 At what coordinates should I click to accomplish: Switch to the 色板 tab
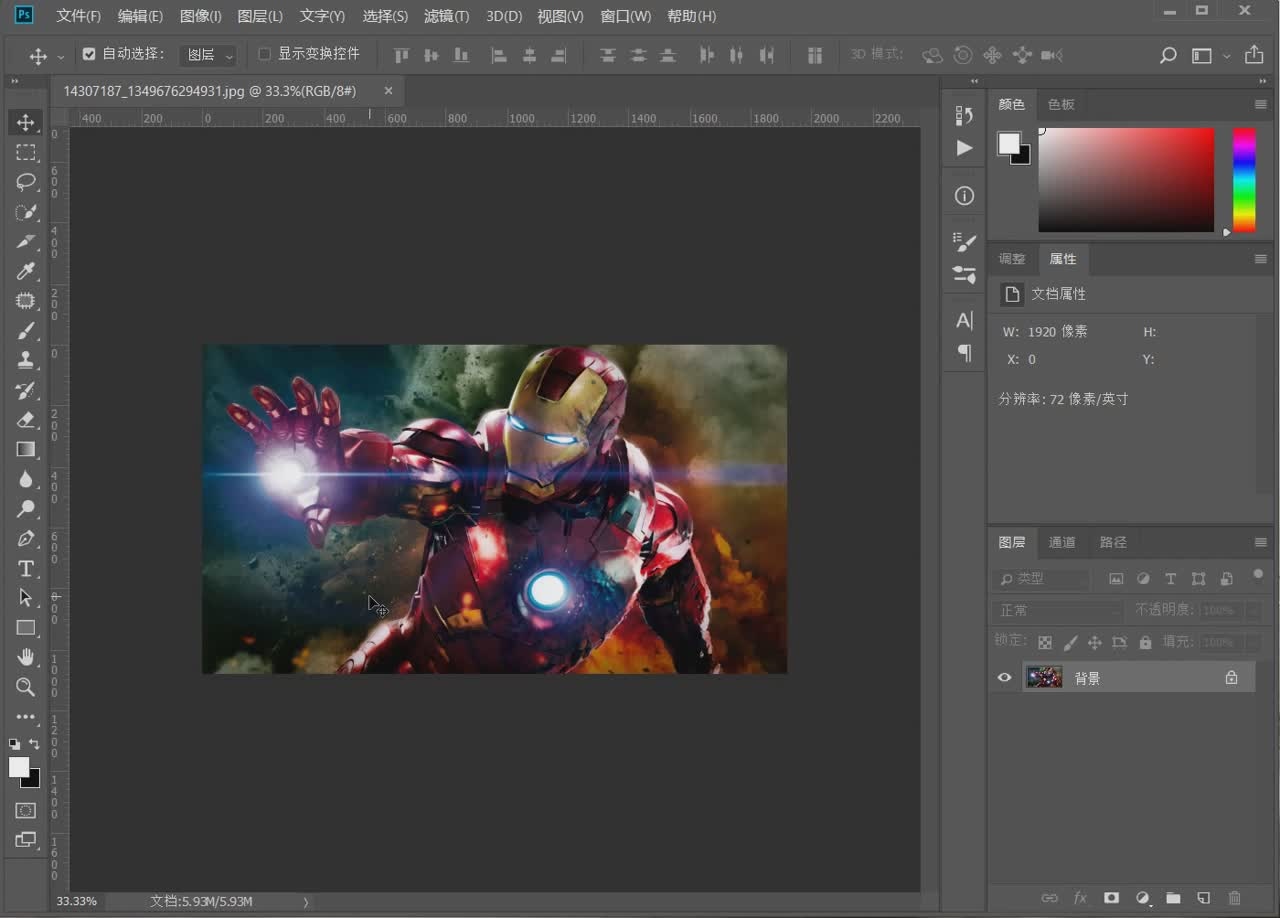pos(1062,104)
